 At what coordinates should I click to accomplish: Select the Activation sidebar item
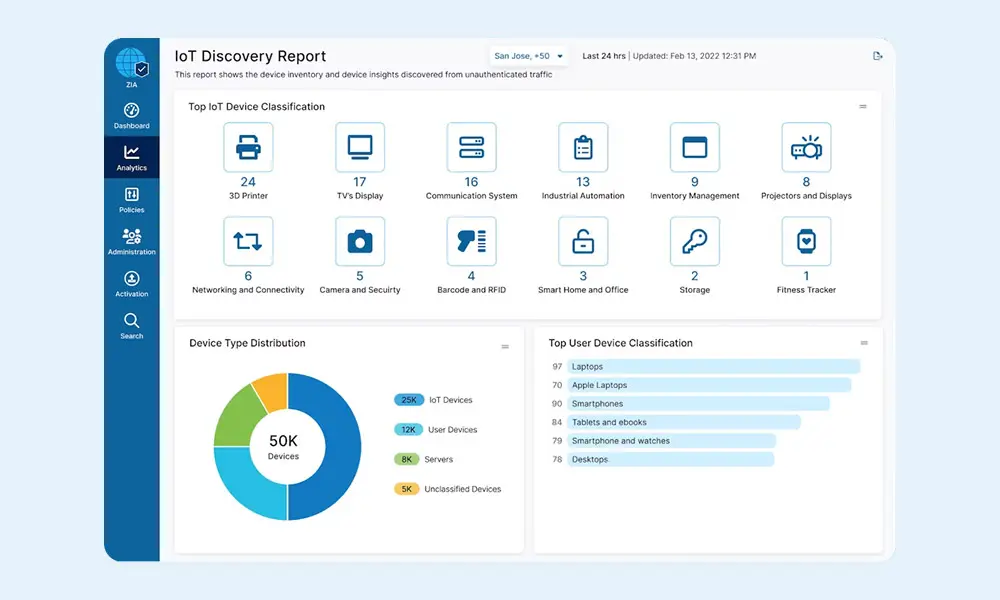click(x=131, y=284)
